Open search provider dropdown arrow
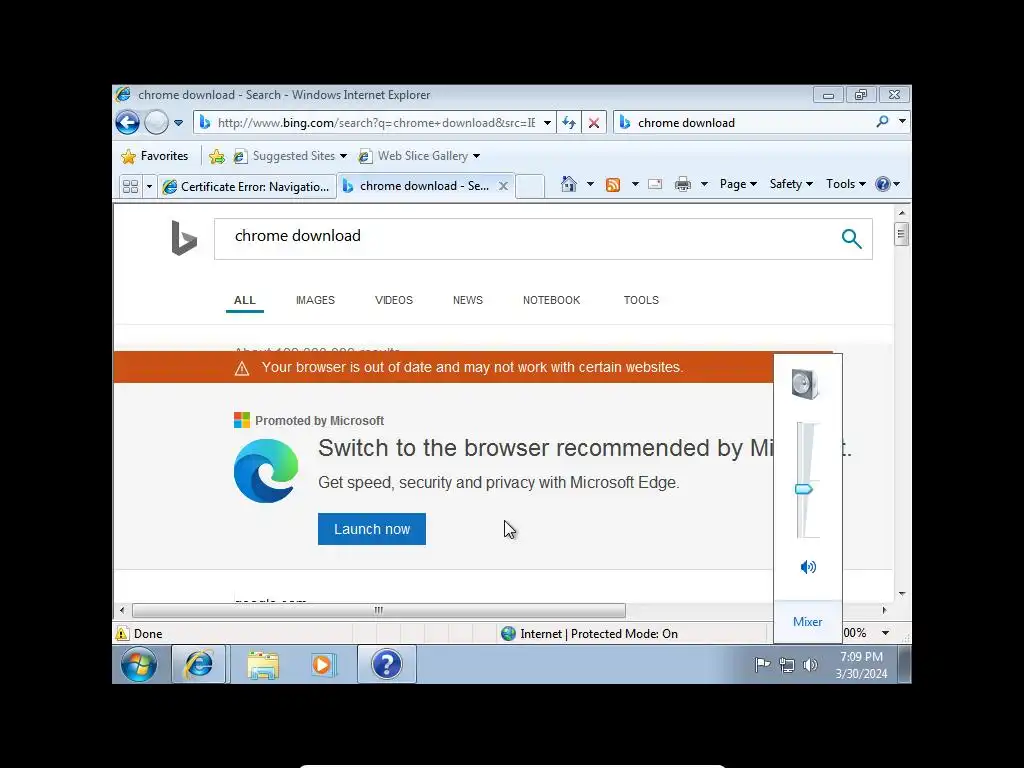 pos(902,121)
